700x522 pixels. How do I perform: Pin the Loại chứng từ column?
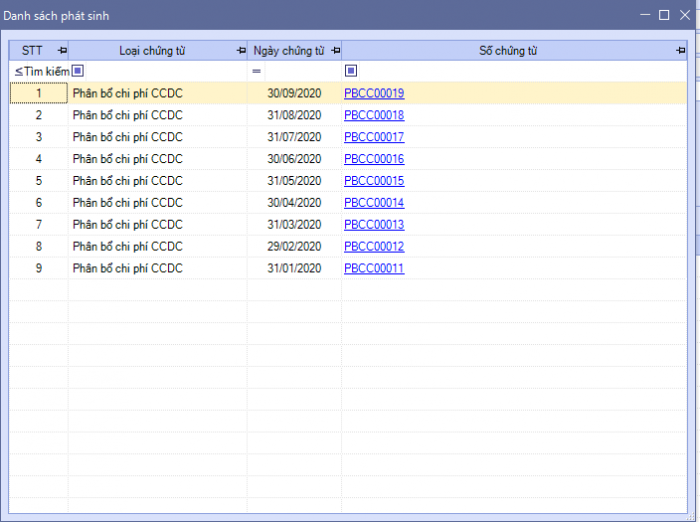coord(240,50)
